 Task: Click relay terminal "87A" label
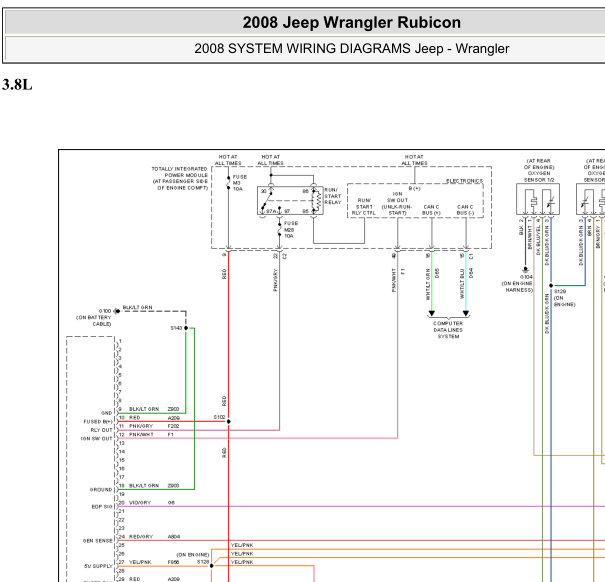[271, 211]
